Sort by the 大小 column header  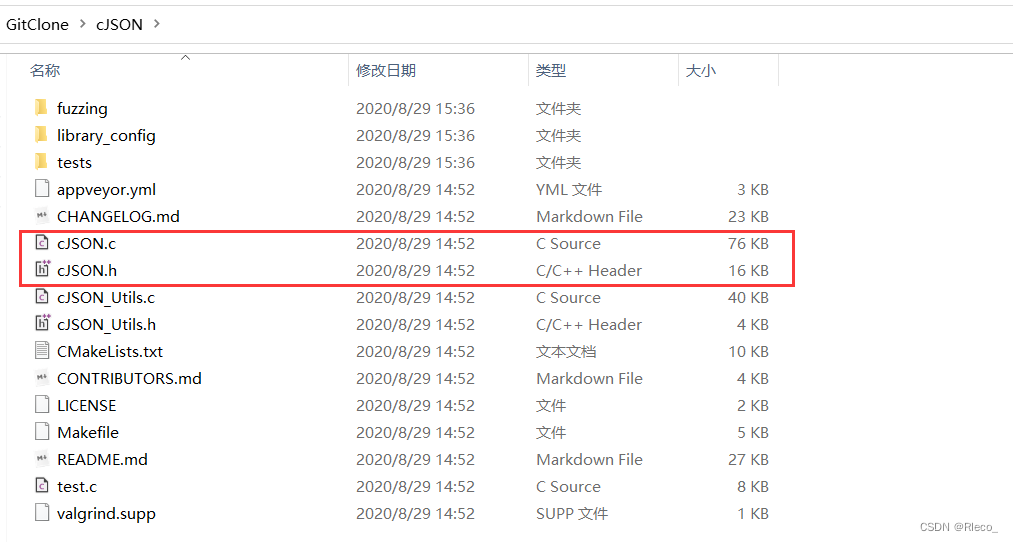coord(701,70)
